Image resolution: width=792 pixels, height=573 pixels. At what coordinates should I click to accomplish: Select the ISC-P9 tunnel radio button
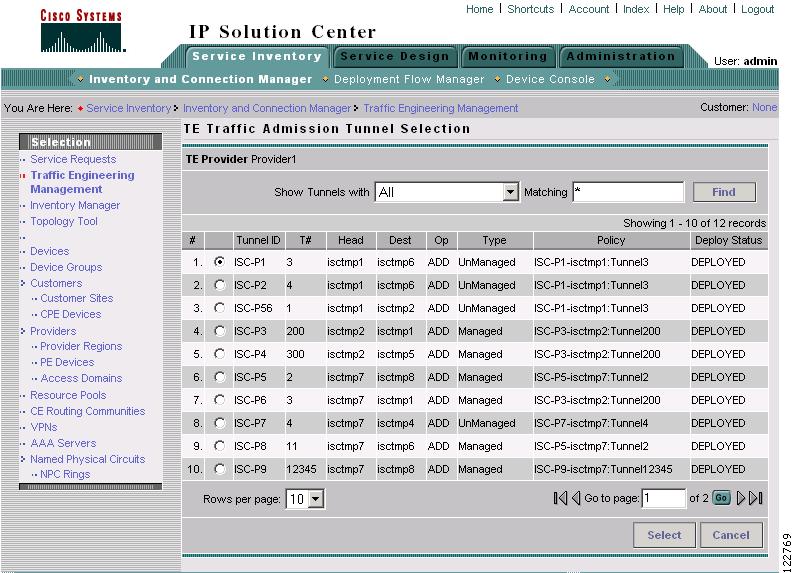tap(219, 469)
